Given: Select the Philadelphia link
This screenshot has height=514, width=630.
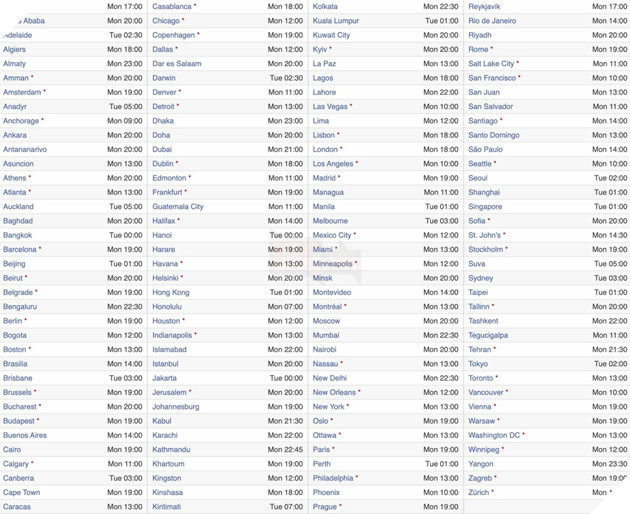Looking at the screenshot, I should (333, 479).
